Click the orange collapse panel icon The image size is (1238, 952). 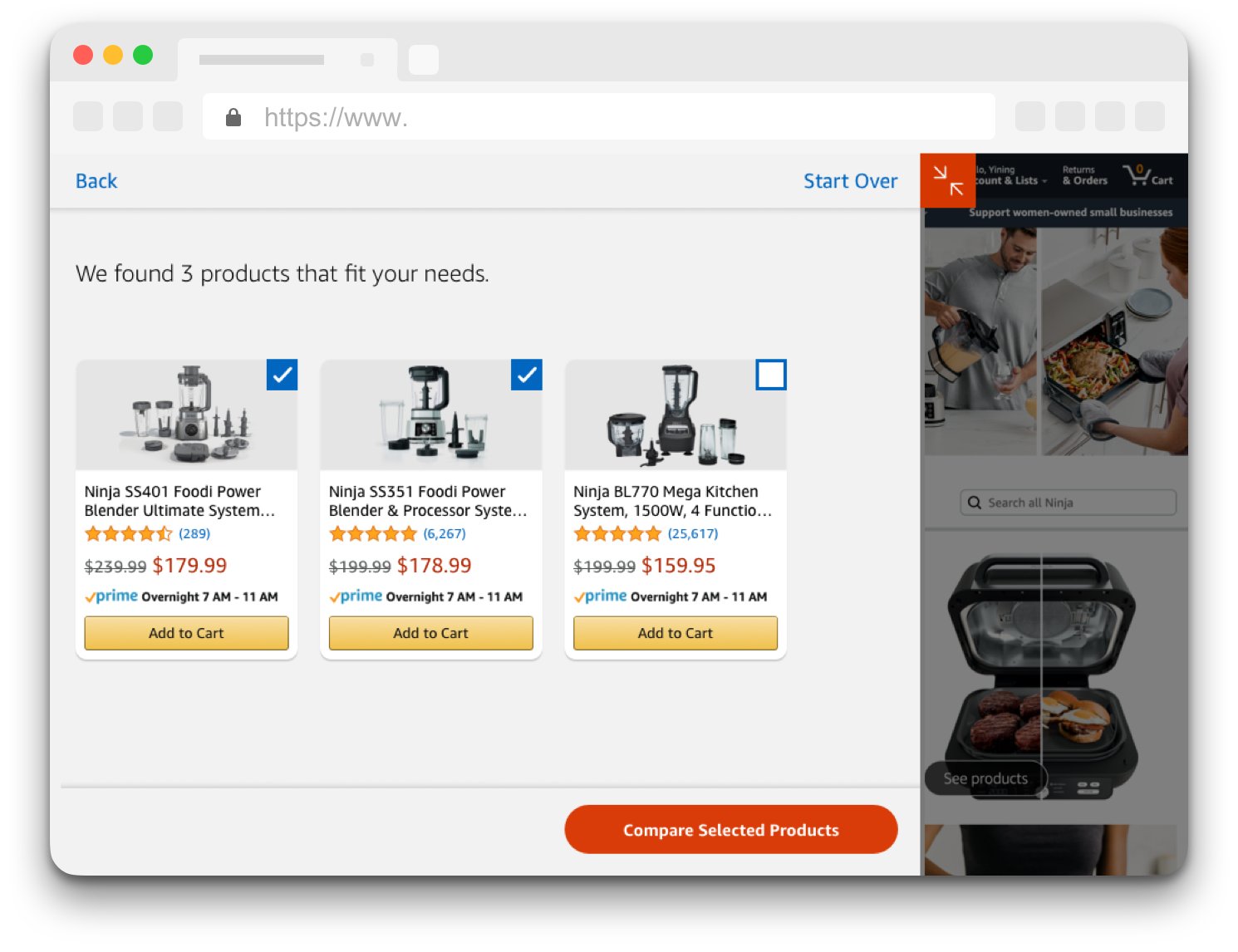[x=948, y=180]
